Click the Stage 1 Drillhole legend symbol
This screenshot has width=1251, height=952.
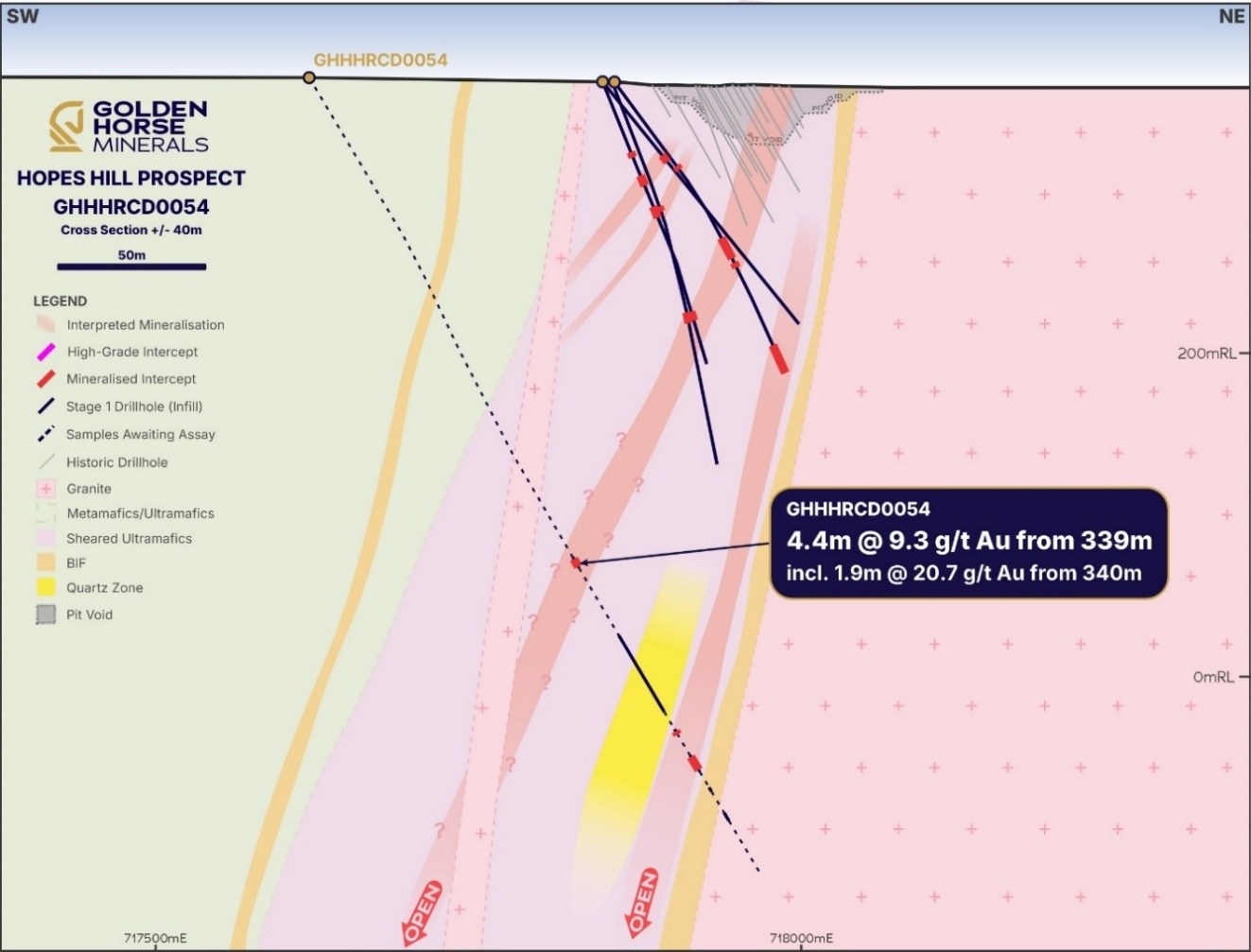(44, 407)
